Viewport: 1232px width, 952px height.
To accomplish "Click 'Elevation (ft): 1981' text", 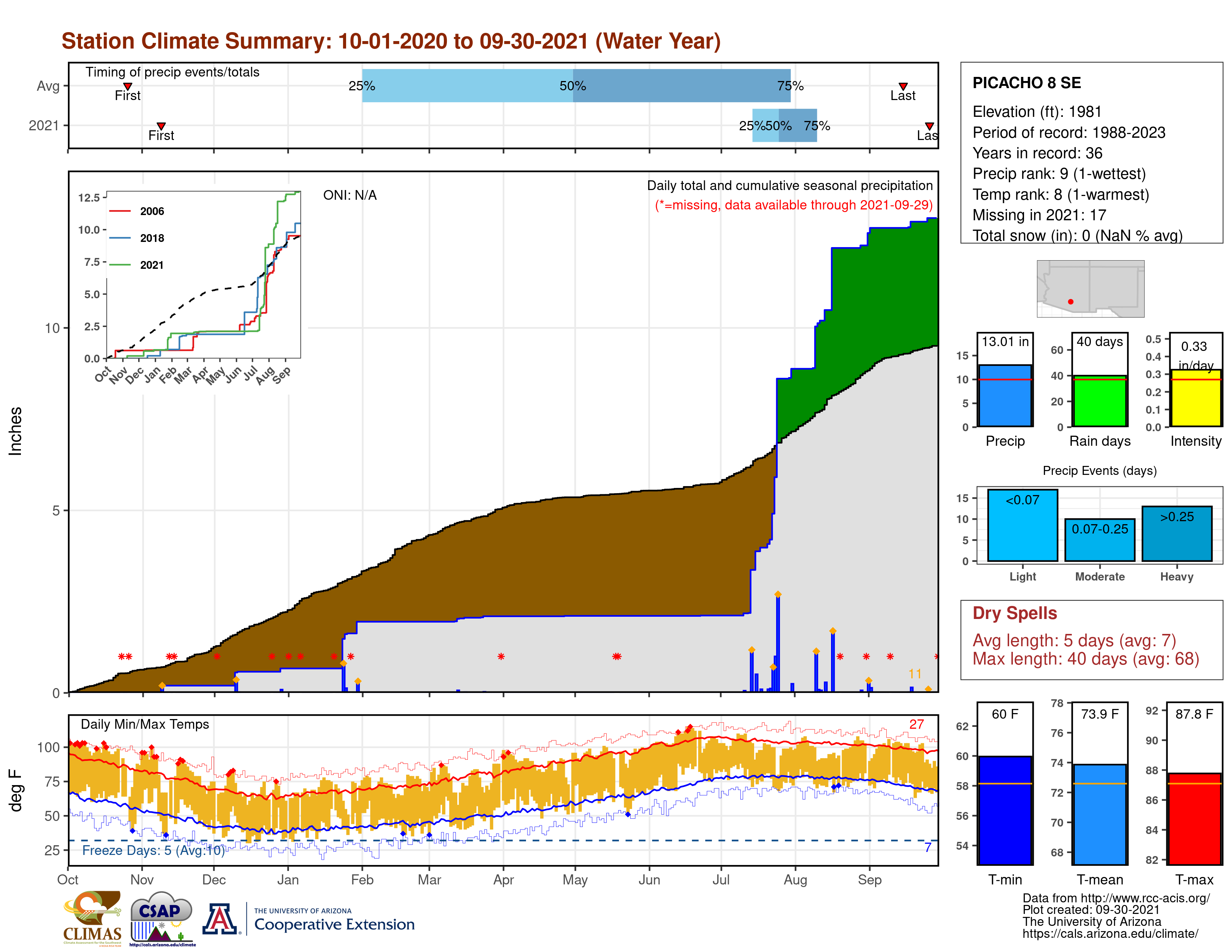I will pos(1037,112).
